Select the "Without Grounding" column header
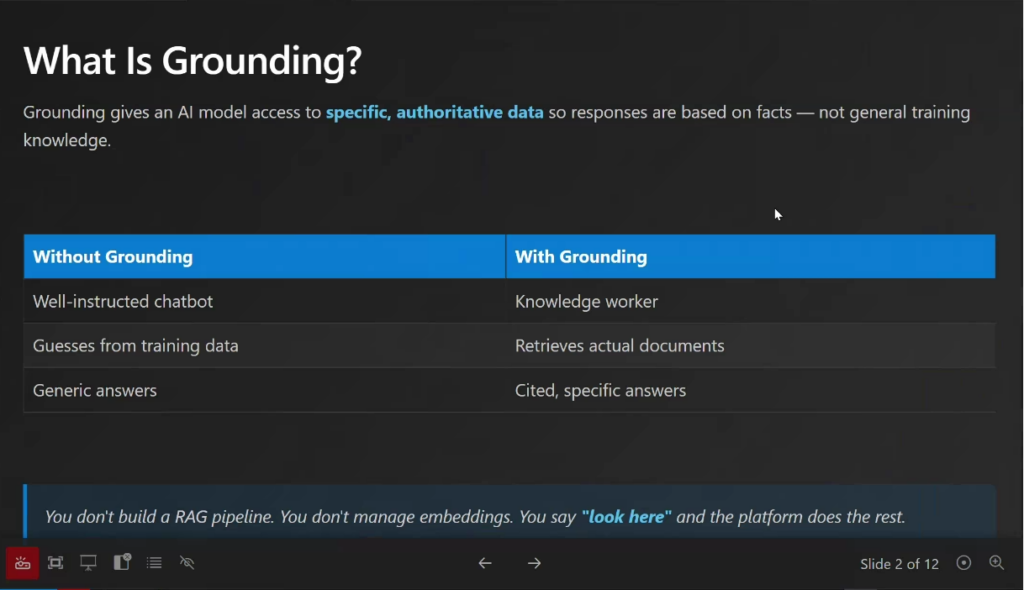 [x=113, y=257]
